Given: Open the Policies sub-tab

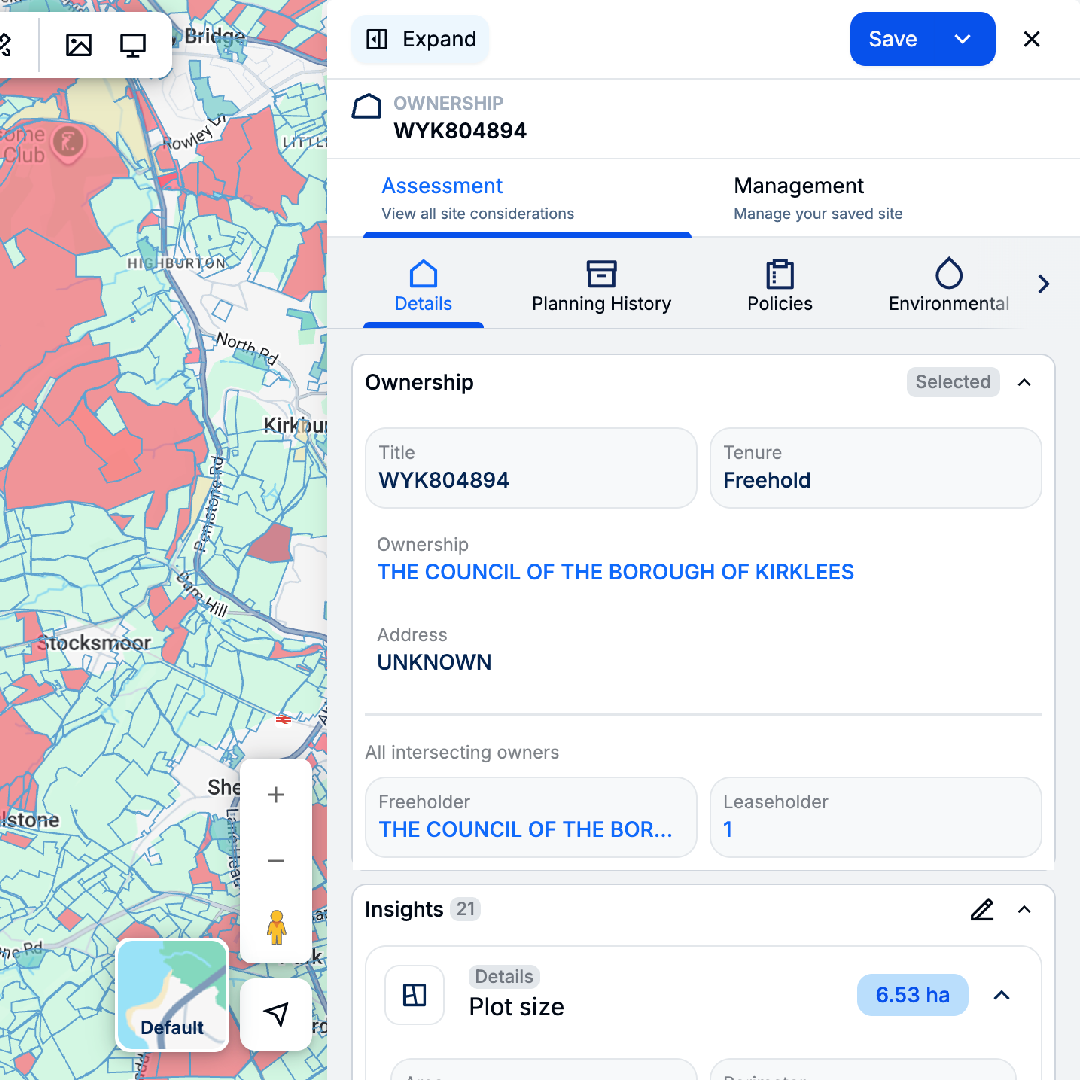Looking at the screenshot, I should (x=780, y=287).
